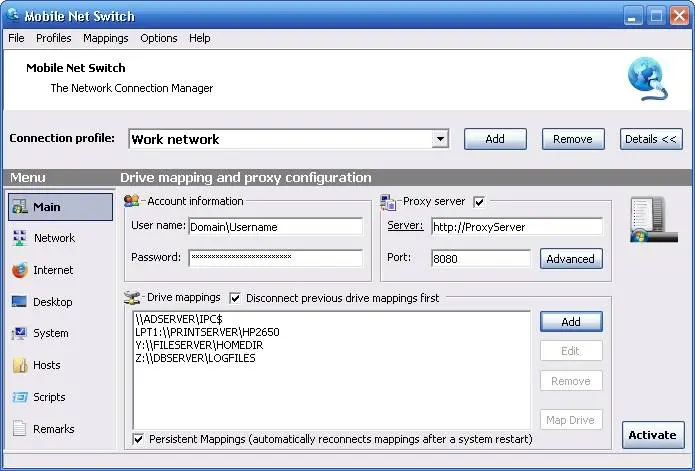Image resolution: width=695 pixels, height=471 pixels.
Task: Minimize the Mobile Net Switch window
Action: point(633,16)
